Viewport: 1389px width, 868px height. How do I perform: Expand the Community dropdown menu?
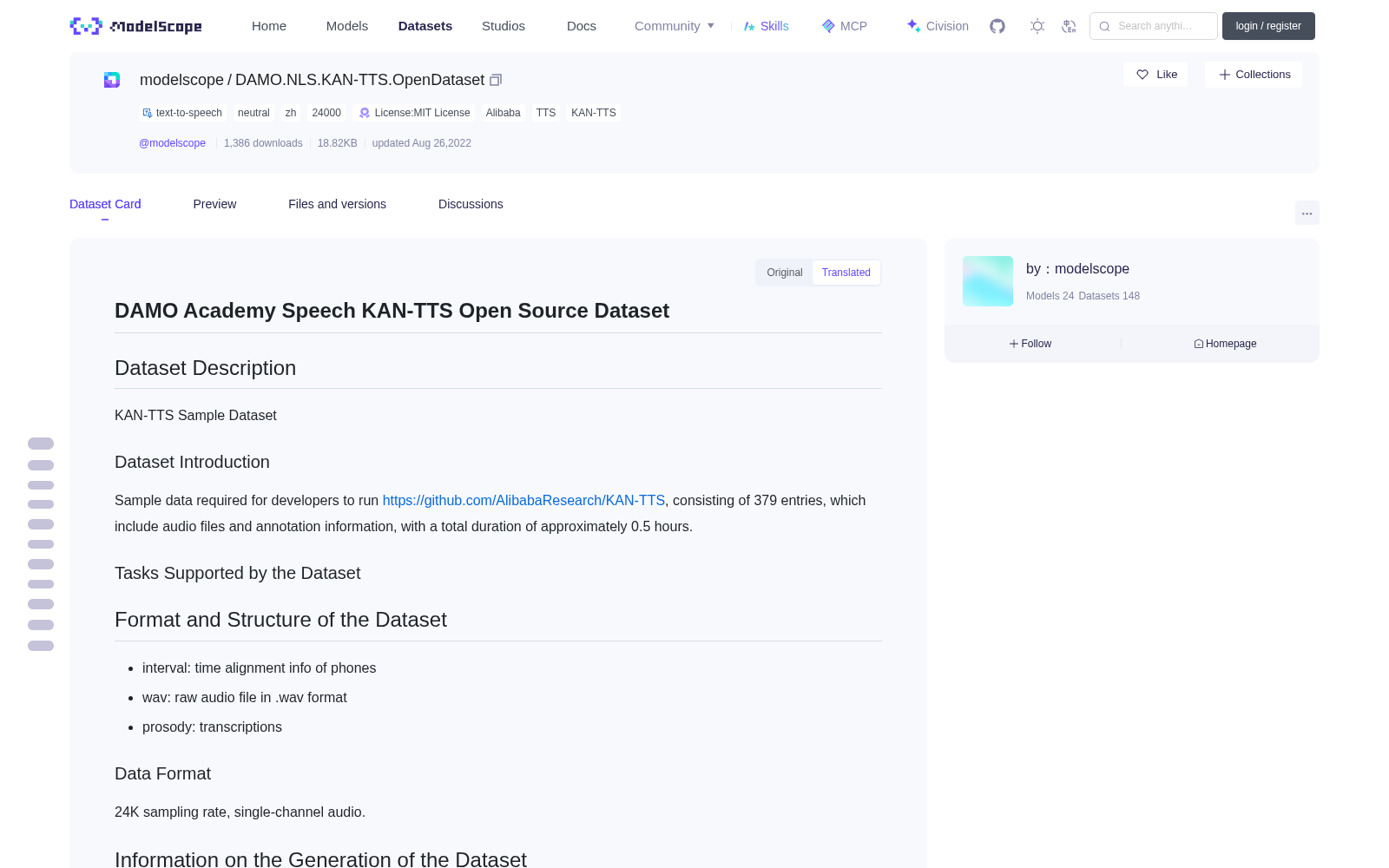675,26
